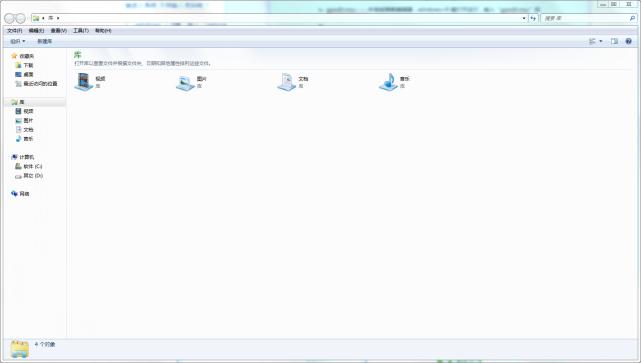This screenshot has height=363, width=641.
Task: Click the magnifier search icon
Action: point(632,18)
